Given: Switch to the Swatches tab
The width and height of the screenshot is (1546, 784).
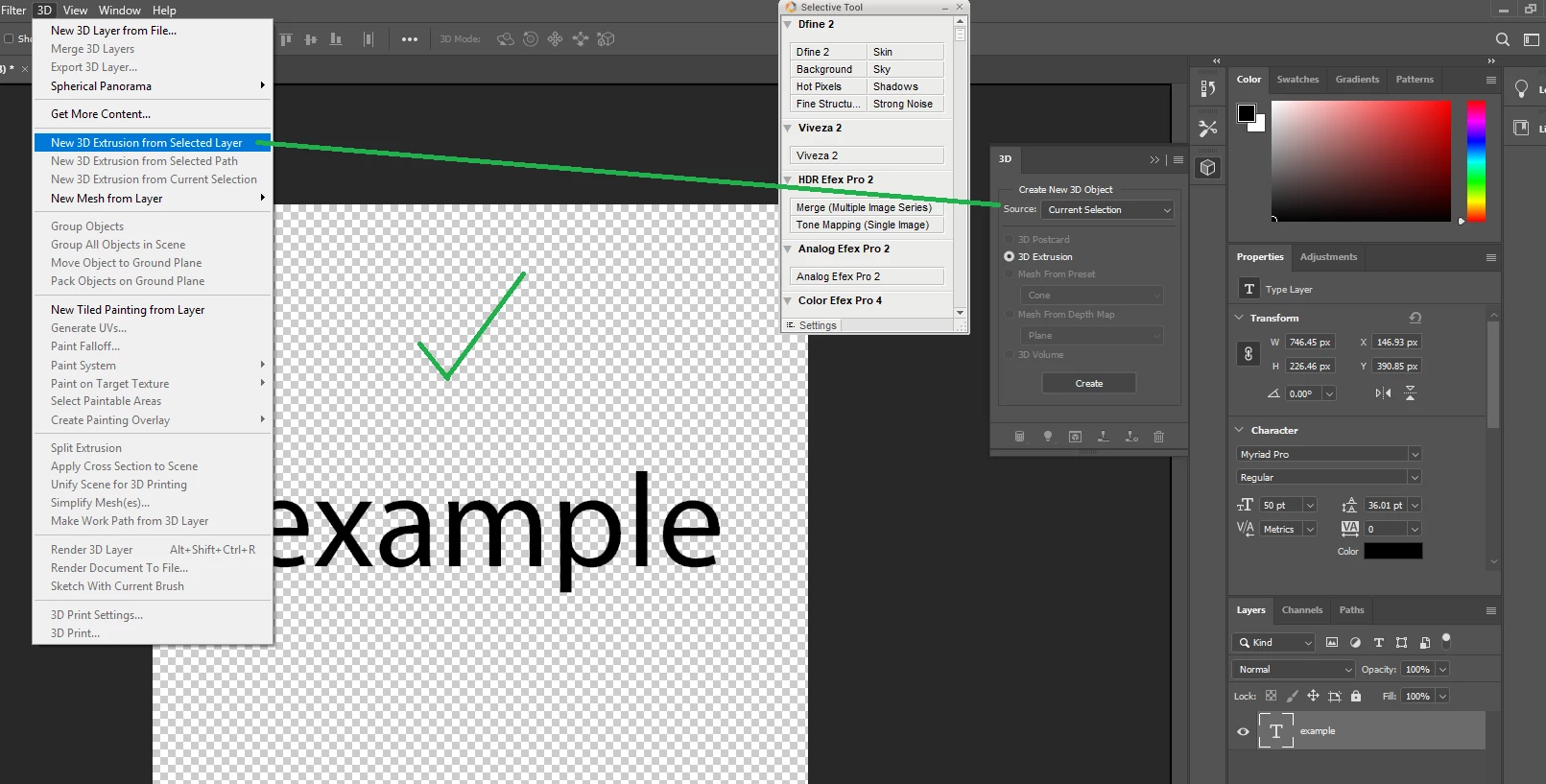Looking at the screenshot, I should (x=1297, y=80).
